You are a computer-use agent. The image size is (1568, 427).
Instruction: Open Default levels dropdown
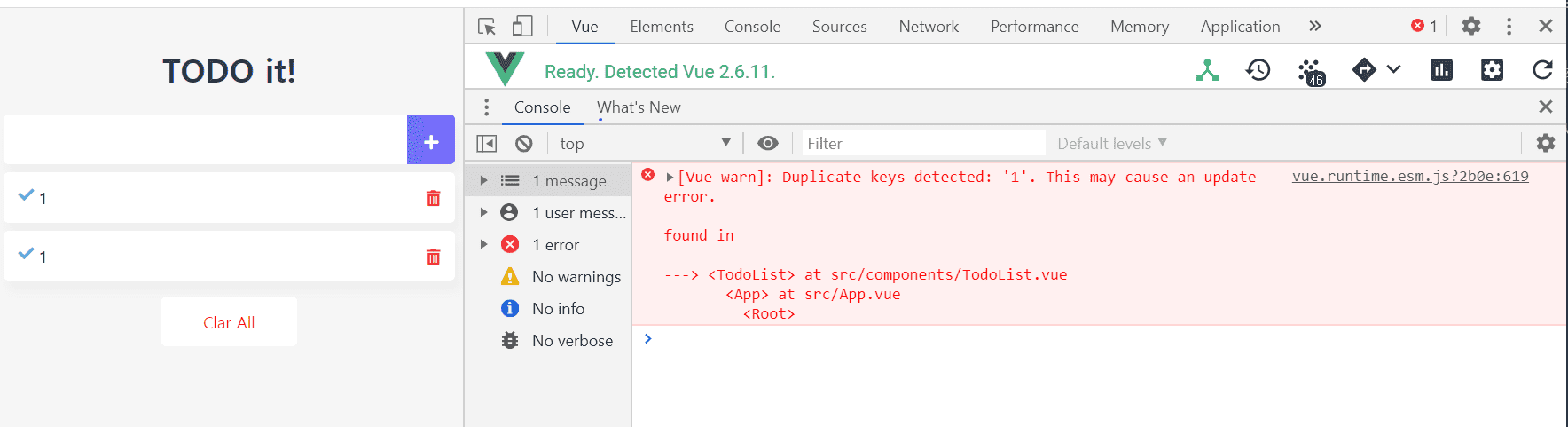click(1111, 143)
